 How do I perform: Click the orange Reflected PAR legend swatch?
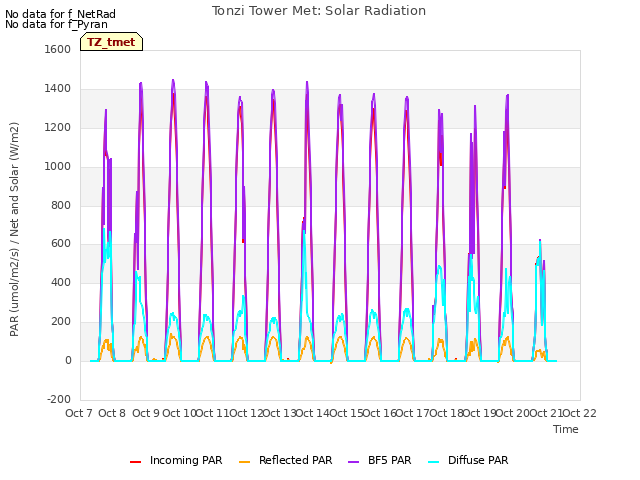point(244,462)
